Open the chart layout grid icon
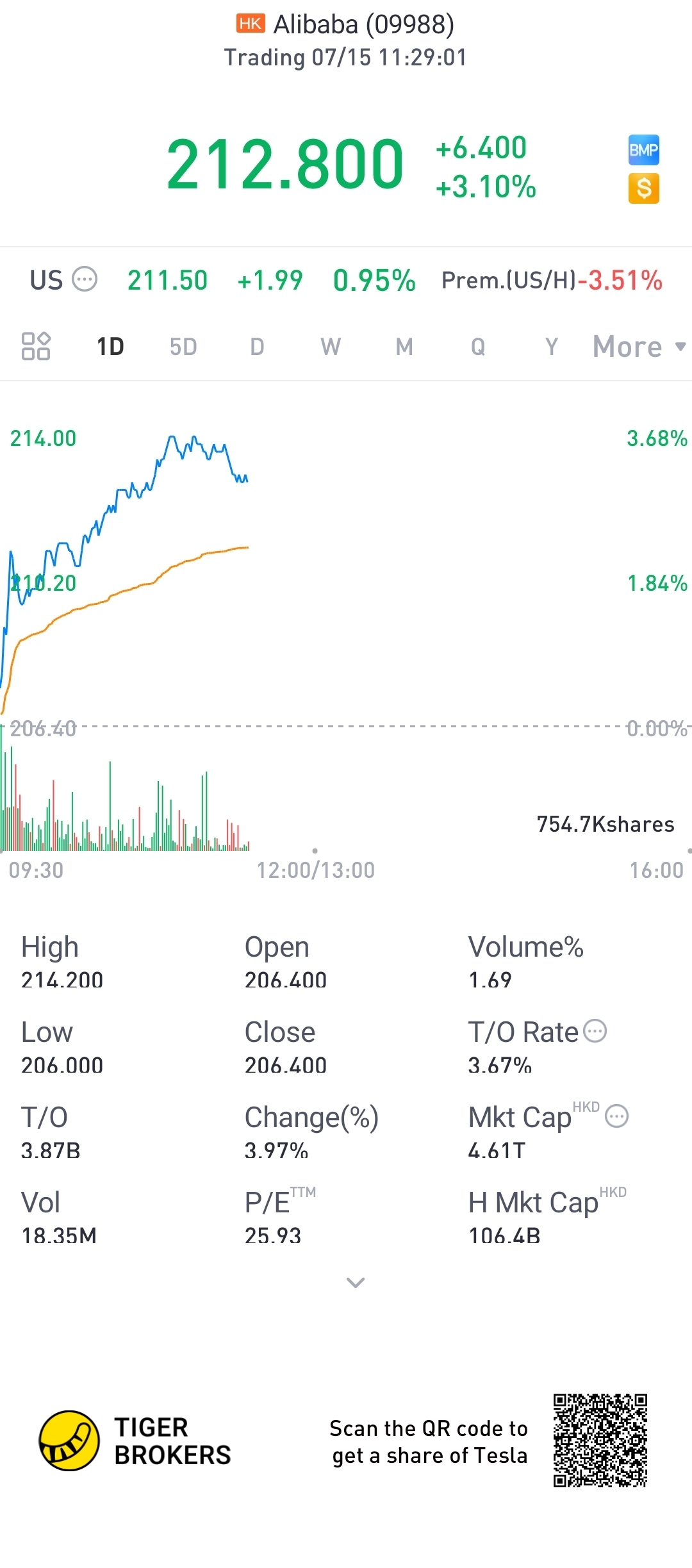Screen dimensions: 692x1568 [x=36, y=346]
